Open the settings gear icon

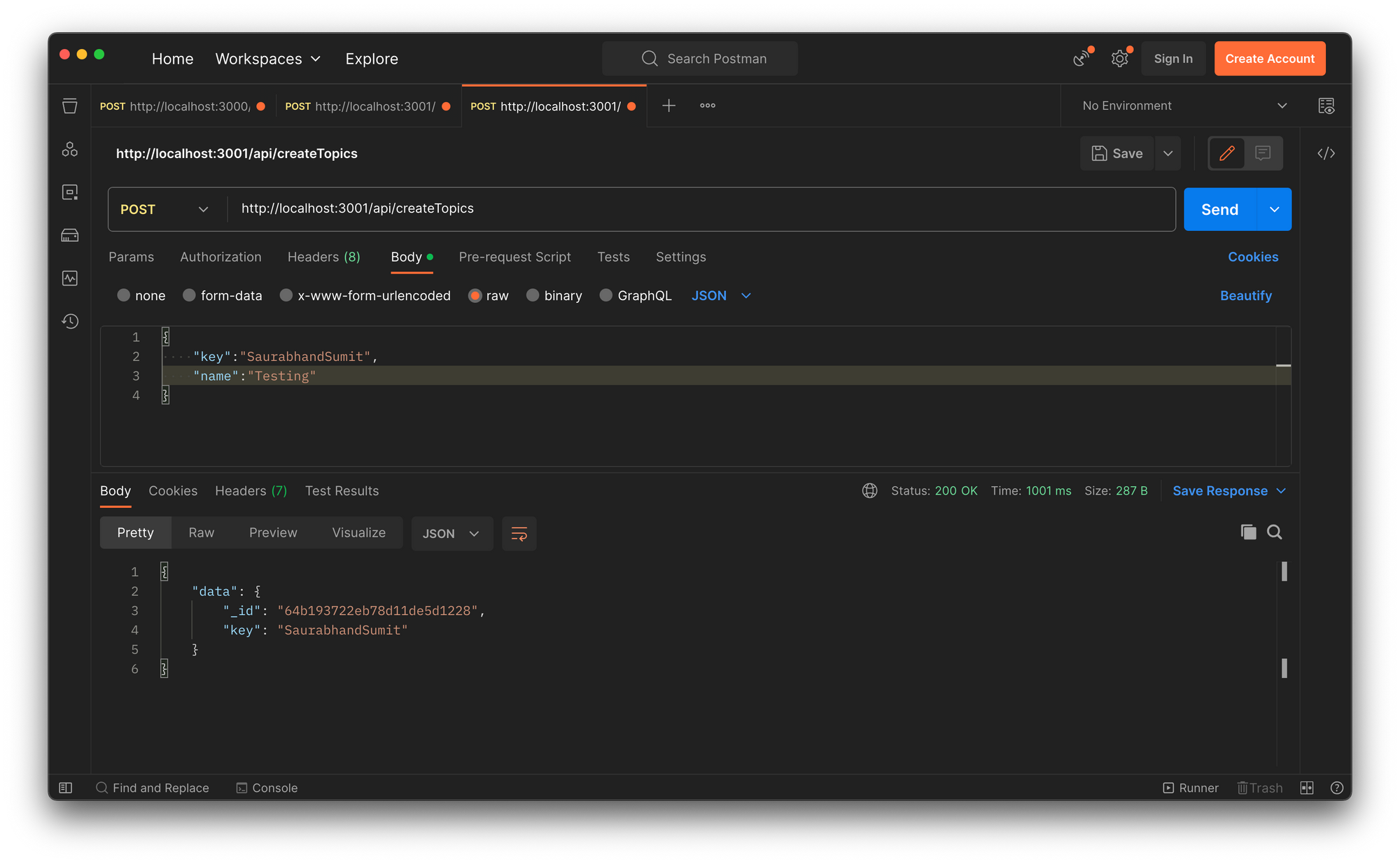(x=1119, y=59)
